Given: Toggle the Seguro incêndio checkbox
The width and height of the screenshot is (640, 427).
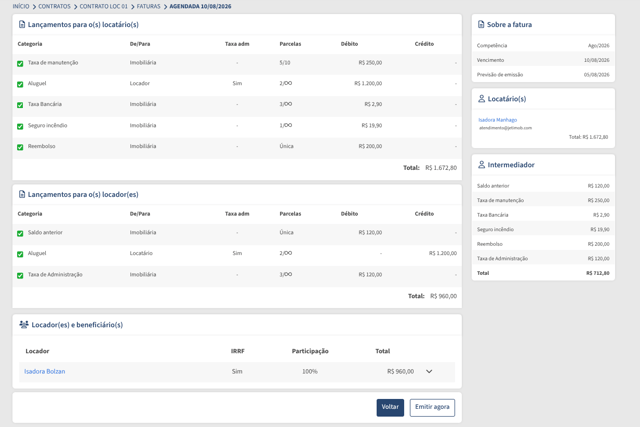Looking at the screenshot, I should point(20,126).
